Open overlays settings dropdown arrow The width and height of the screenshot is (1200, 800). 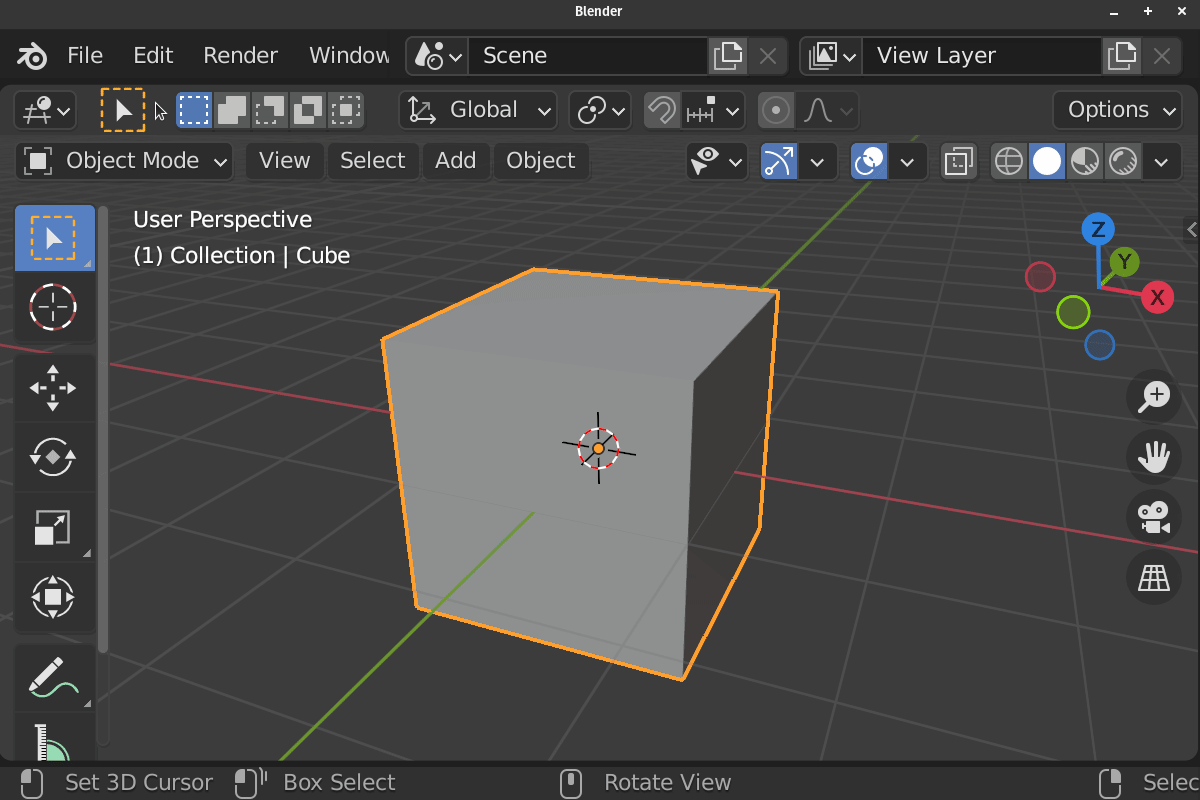908,161
